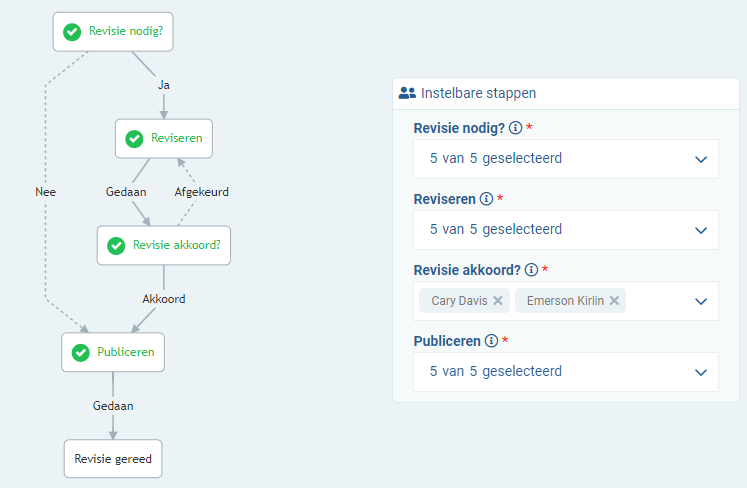Click the info icon beside Reviseren label
Screen dimensions: 747x488
tap(486, 199)
